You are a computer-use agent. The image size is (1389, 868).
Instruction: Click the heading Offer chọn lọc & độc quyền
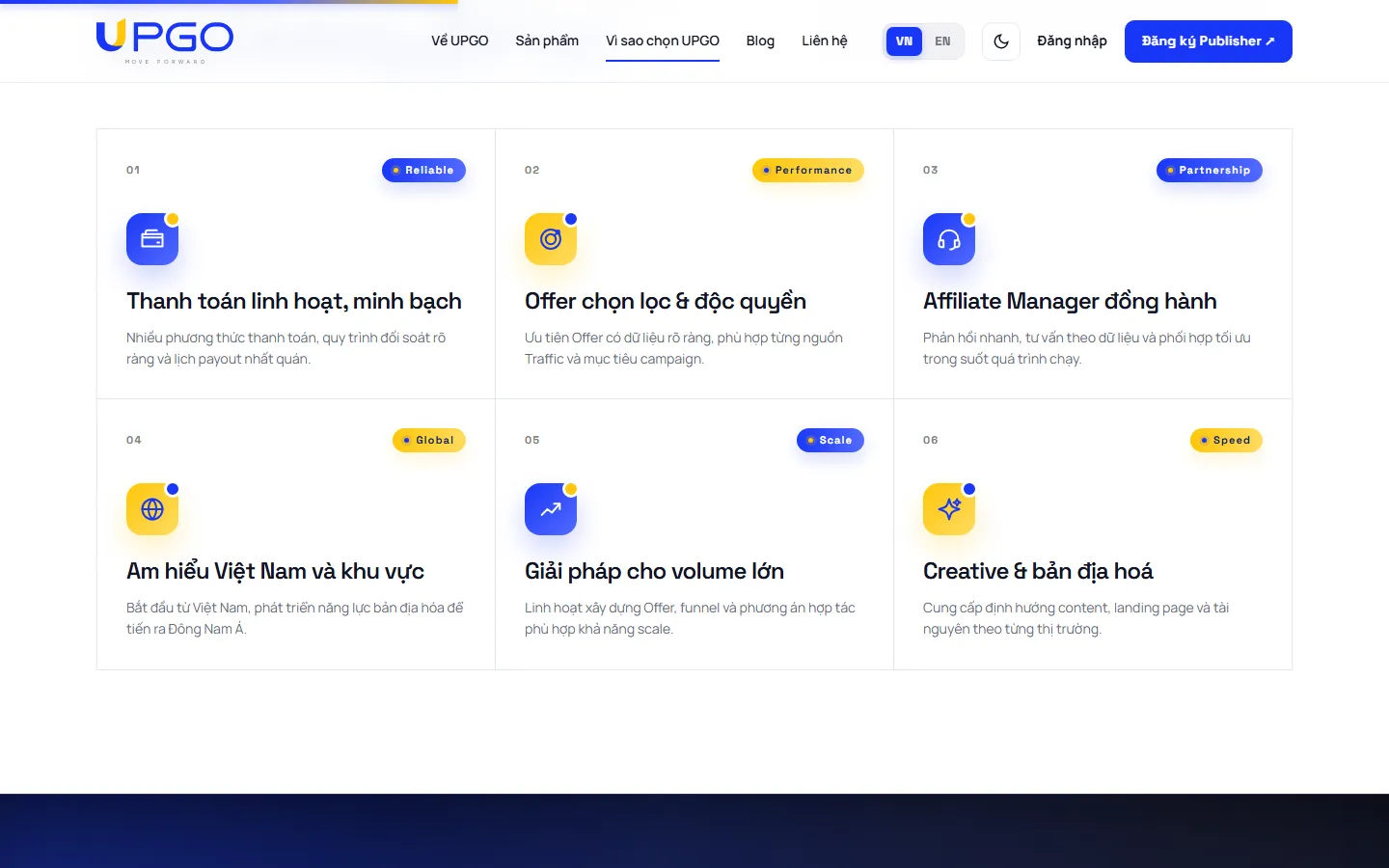666,301
